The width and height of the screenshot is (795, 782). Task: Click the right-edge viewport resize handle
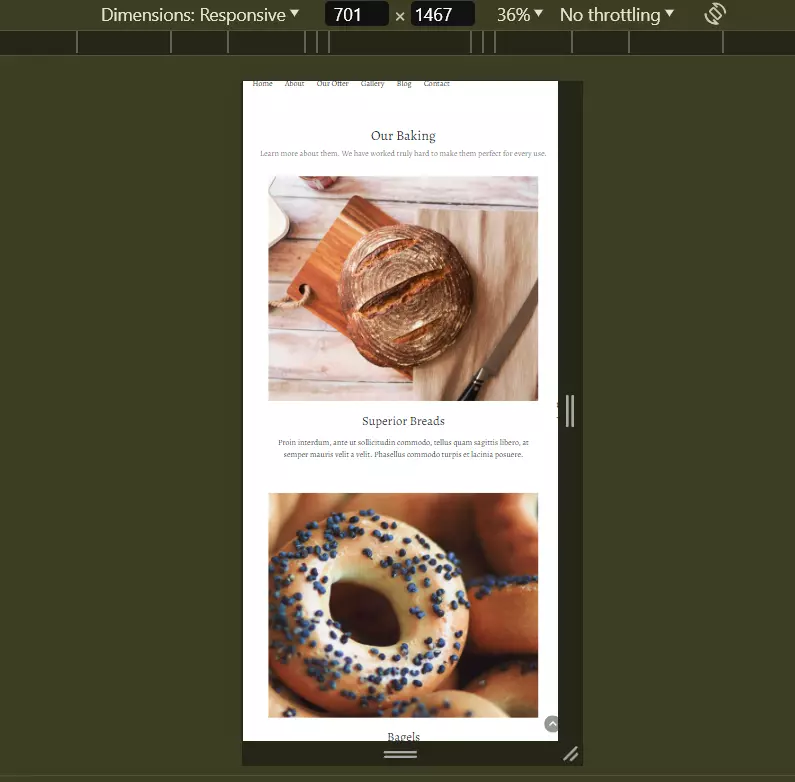[570, 411]
